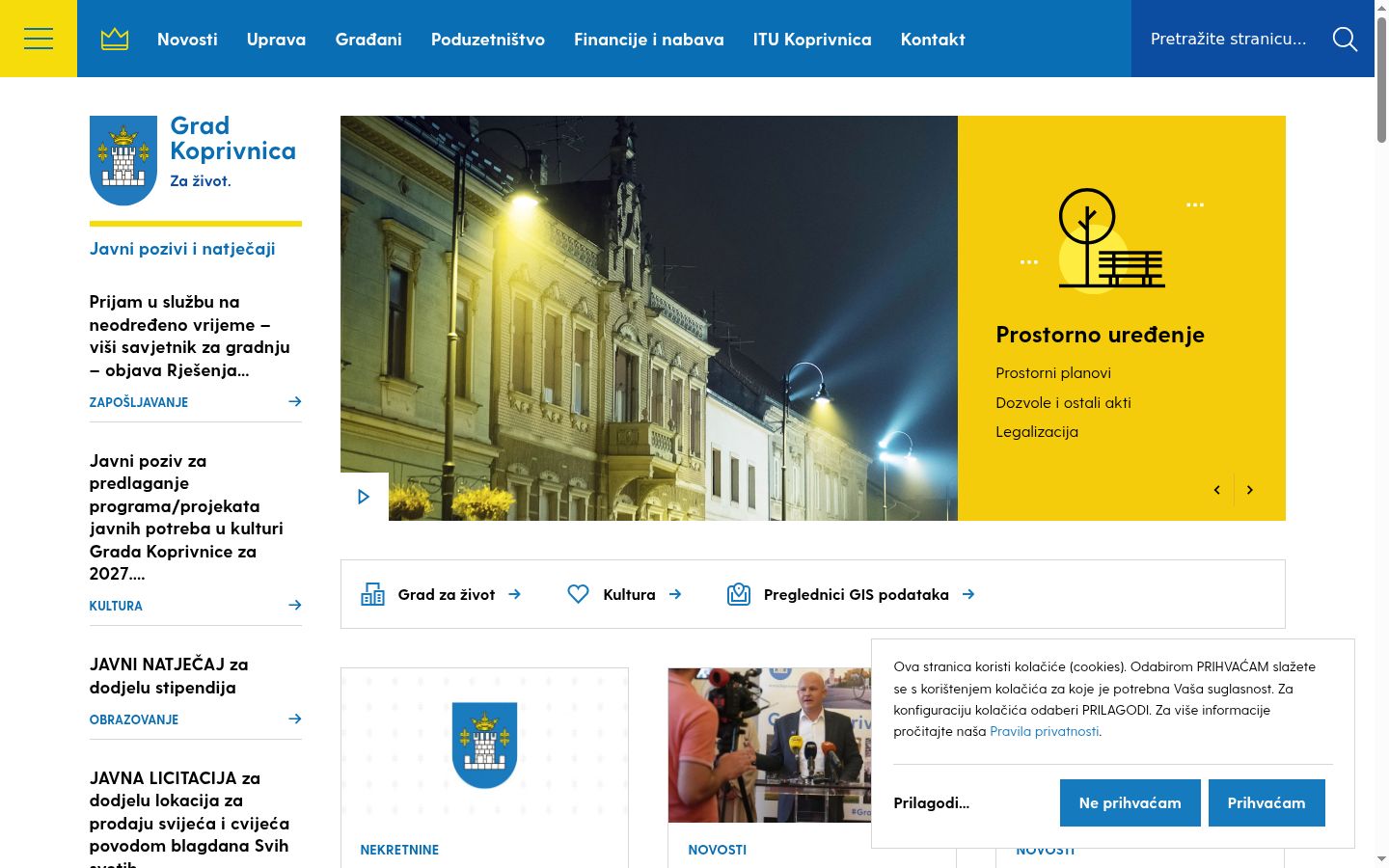1389x868 pixels.
Task: Open the Poduzetništvo menu
Action: (488, 40)
